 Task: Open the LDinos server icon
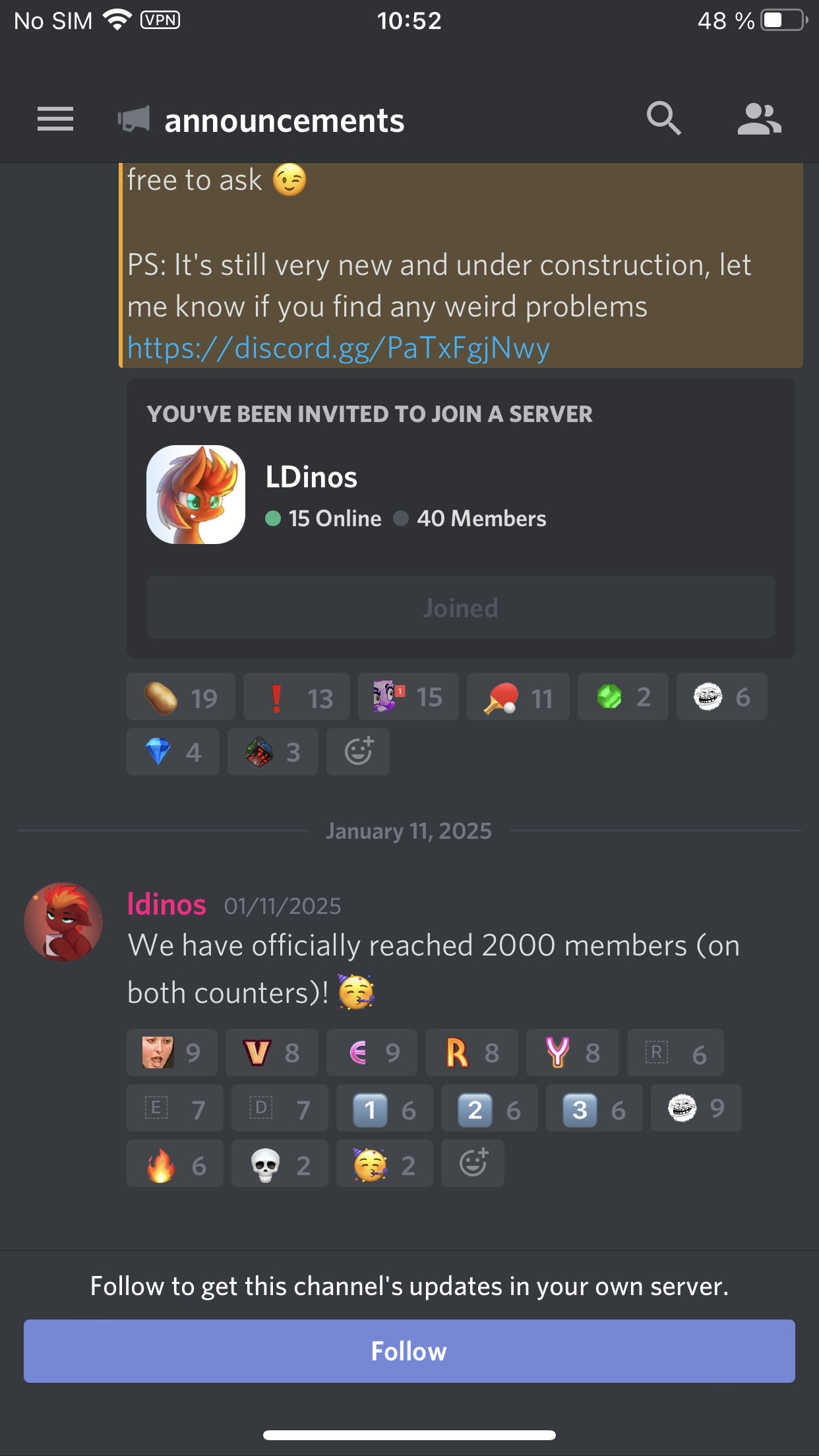click(196, 495)
